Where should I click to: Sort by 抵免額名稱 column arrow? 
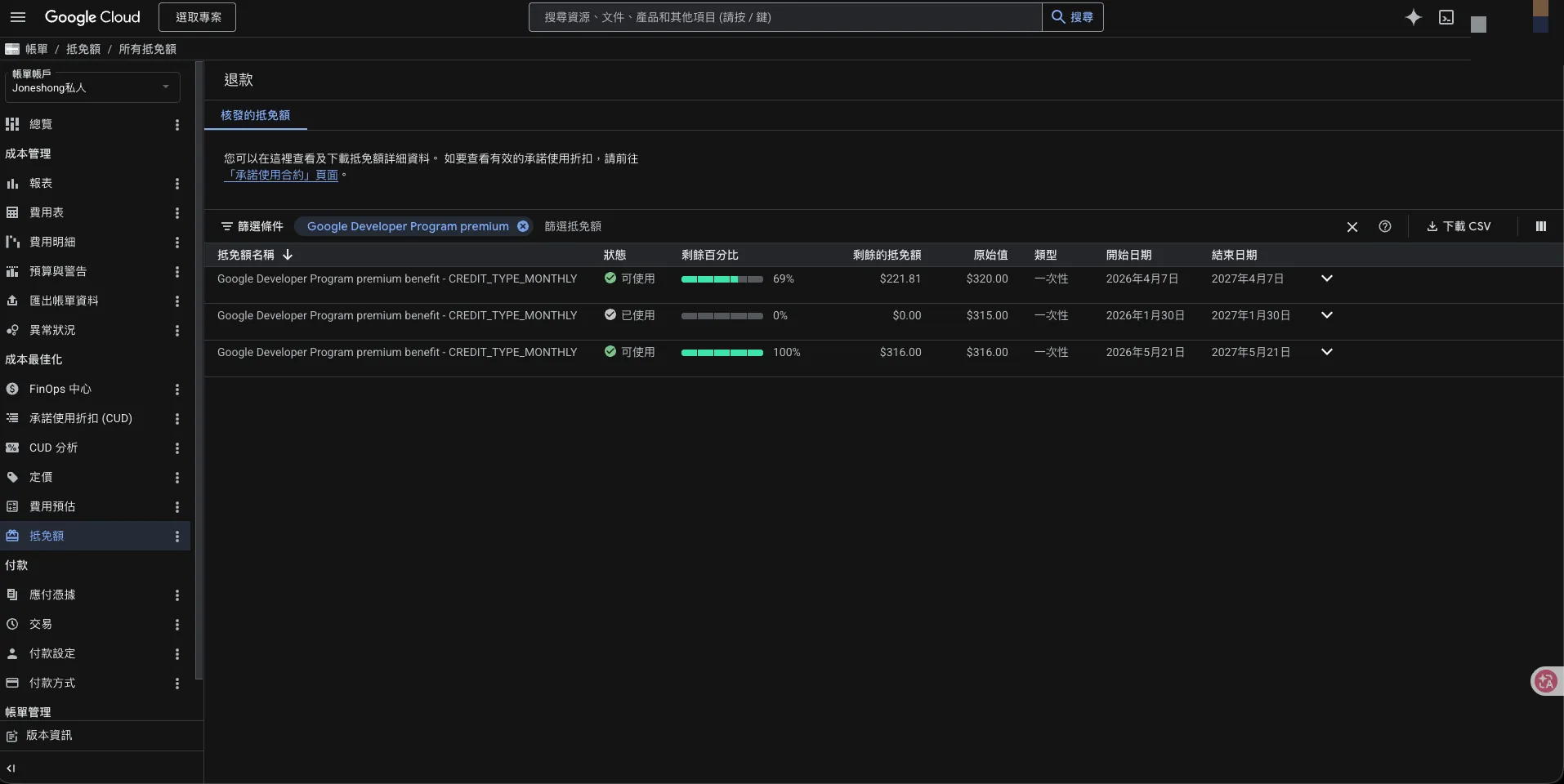point(288,255)
